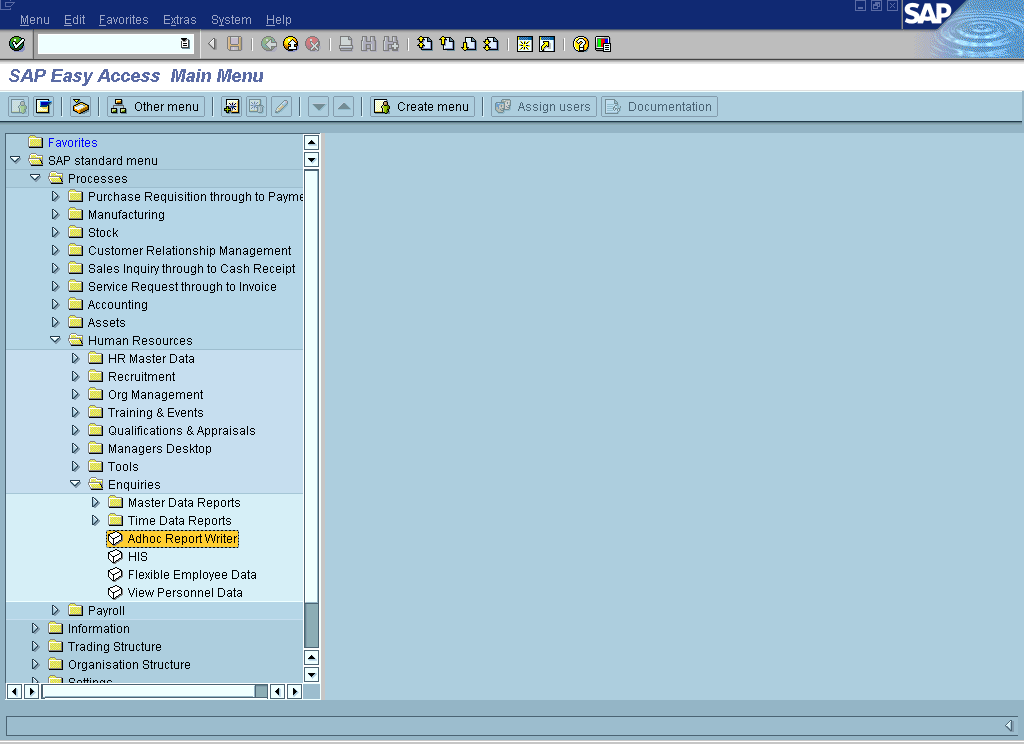
Task: Click the Change Favorites pencil icon
Action: tap(281, 106)
